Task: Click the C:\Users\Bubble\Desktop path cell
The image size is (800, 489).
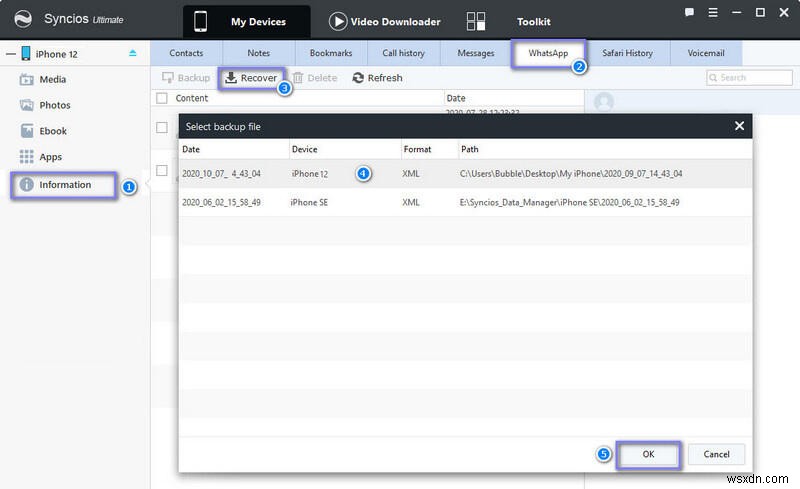Action: point(571,174)
